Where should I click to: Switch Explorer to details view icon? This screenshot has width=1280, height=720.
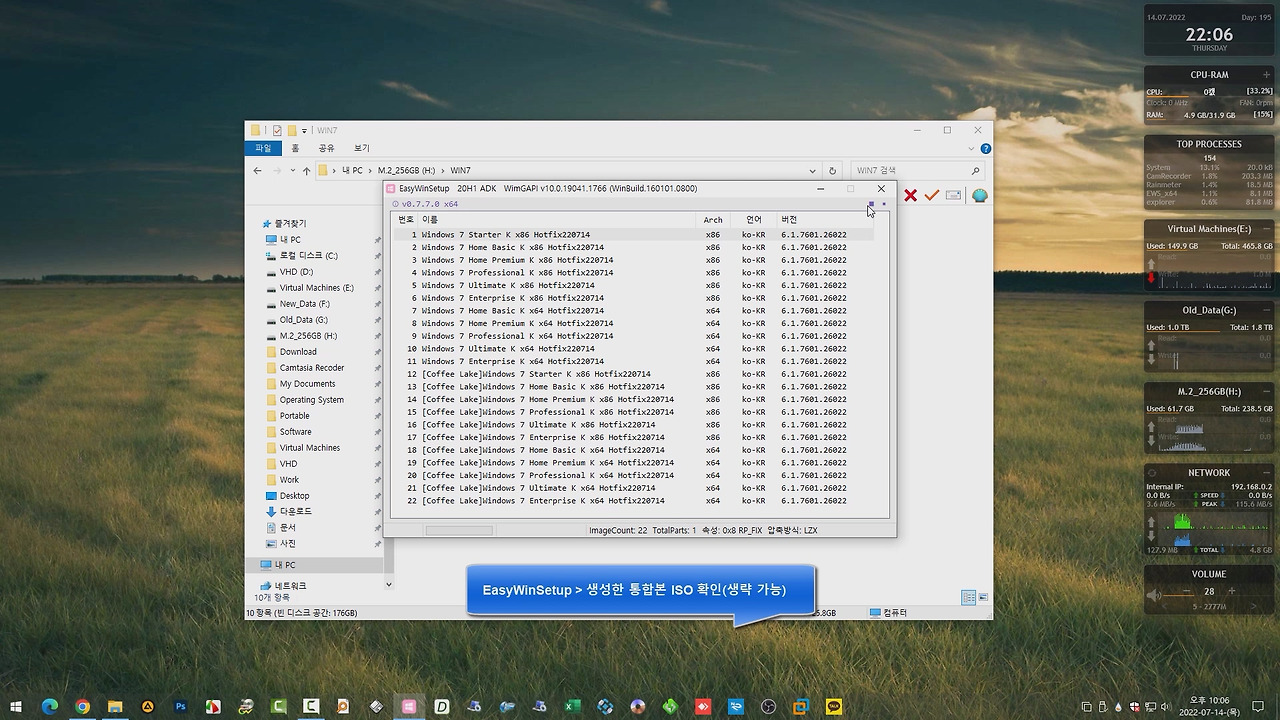tap(968, 598)
